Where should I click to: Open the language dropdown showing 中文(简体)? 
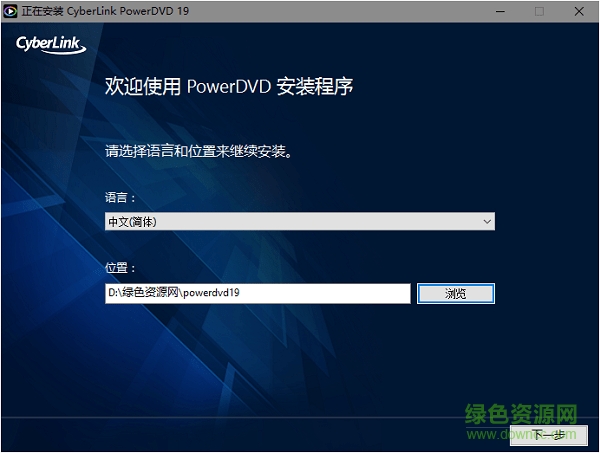coord(300,221)
